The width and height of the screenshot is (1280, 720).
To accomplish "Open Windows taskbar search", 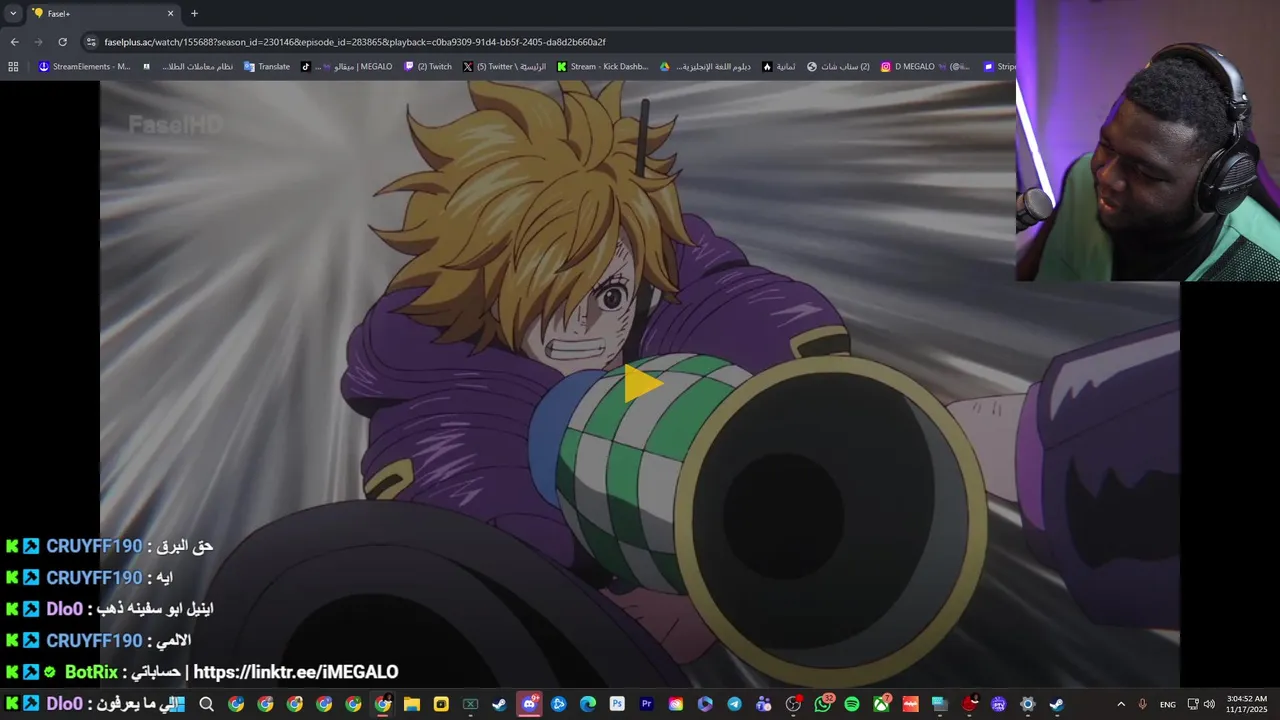I will click(x=206, y=704).
